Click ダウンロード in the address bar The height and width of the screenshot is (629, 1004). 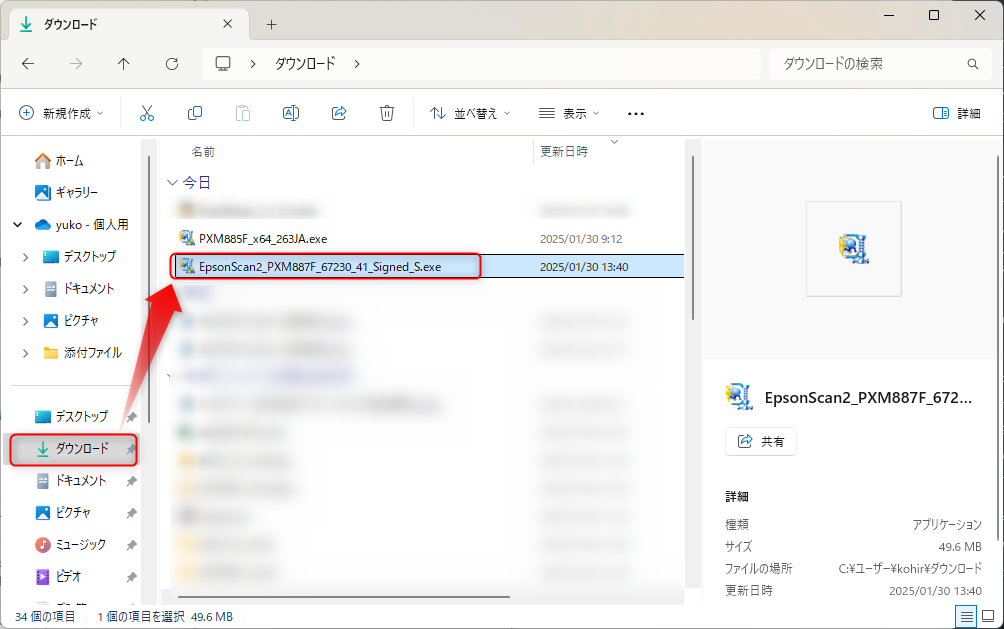[305, 63]
